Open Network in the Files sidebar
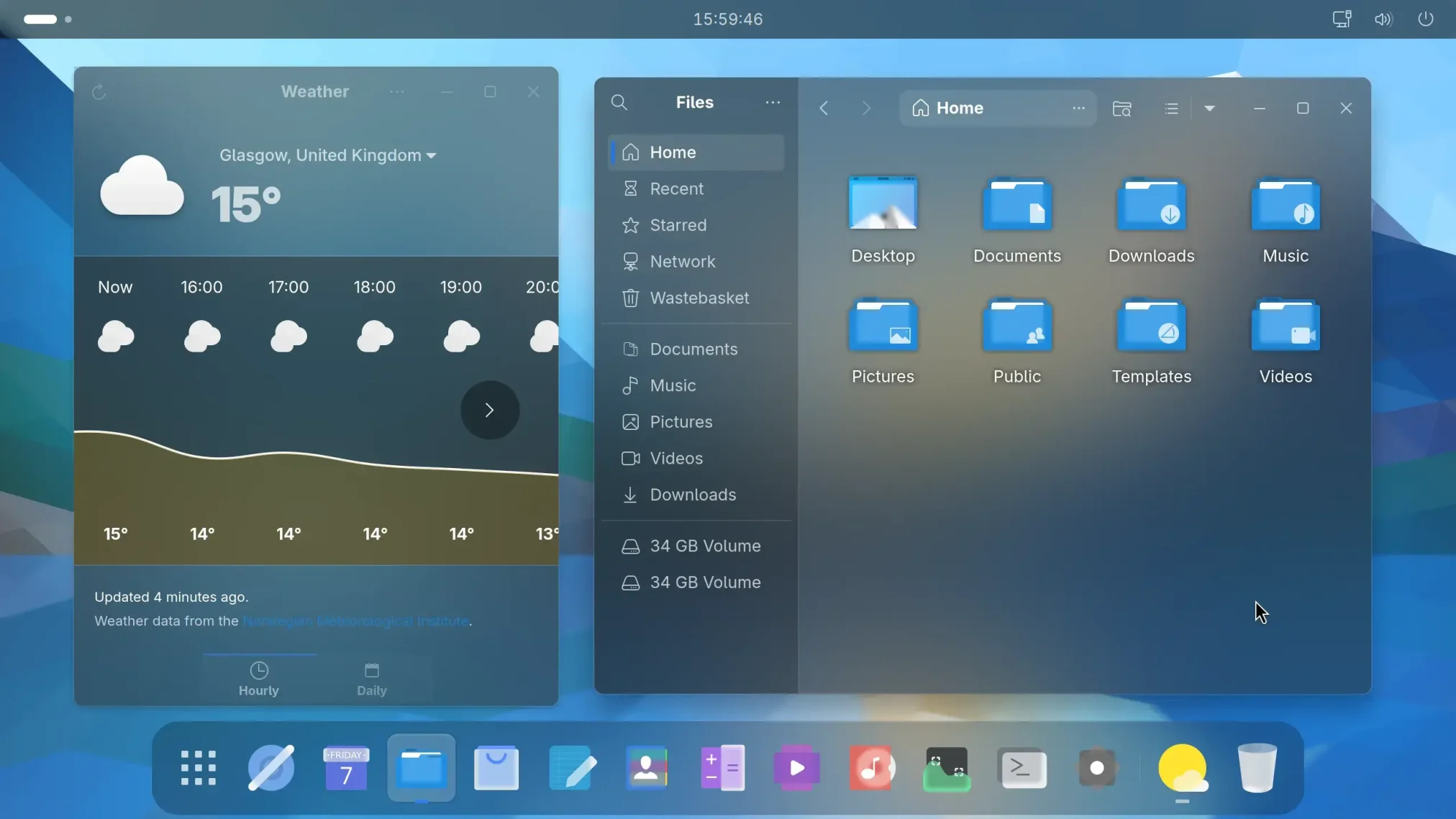 pos(681,261)
